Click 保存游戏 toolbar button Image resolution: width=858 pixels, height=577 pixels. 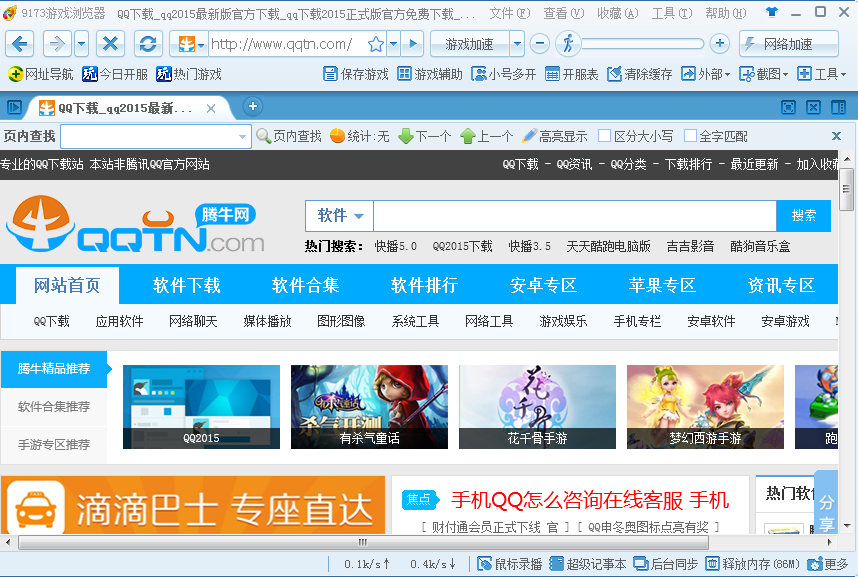356,74
